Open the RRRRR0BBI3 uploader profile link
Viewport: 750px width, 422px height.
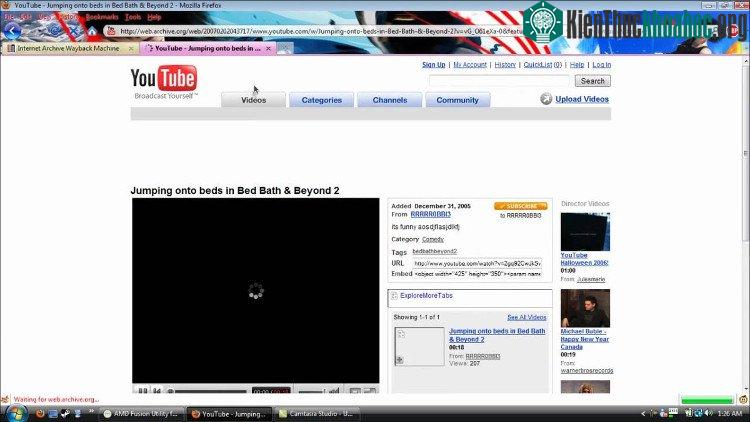(430, 214)
